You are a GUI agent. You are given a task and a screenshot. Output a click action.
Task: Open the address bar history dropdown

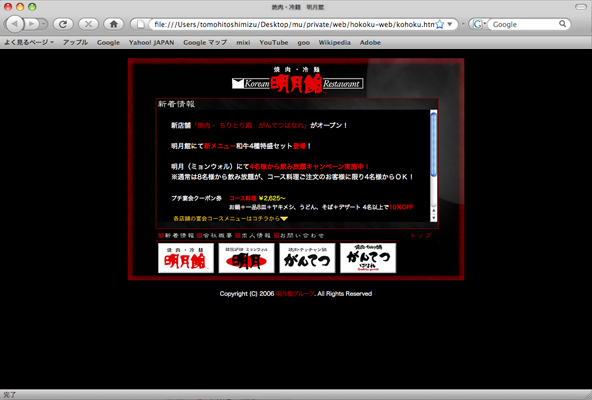pos(450,24)
